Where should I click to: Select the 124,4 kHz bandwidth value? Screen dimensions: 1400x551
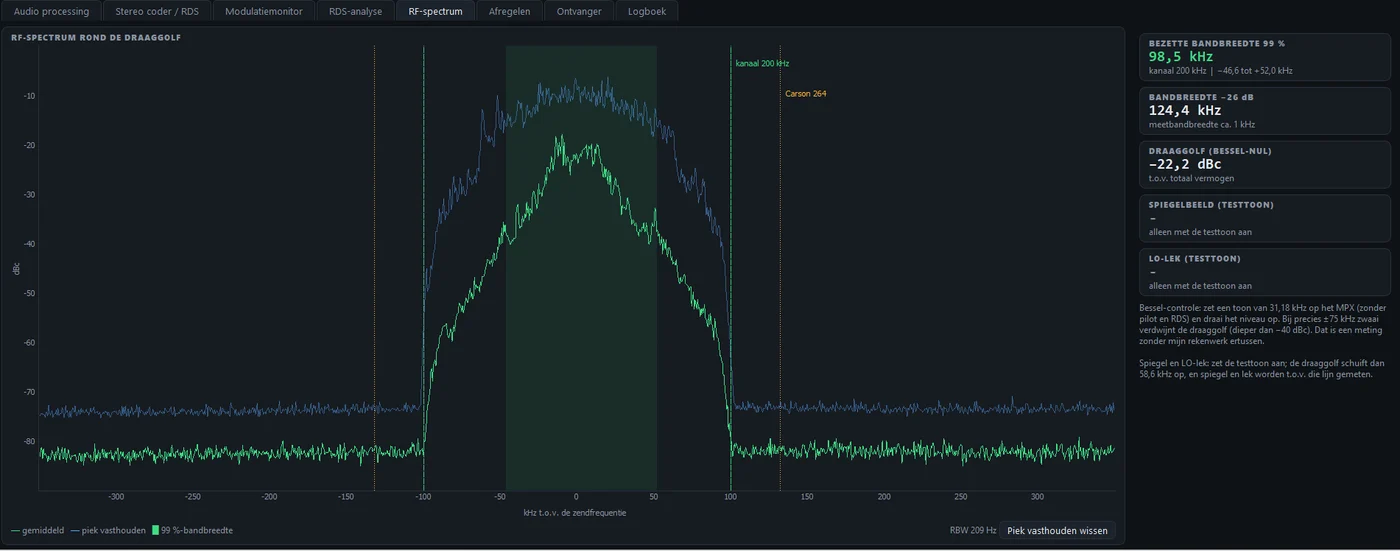pyautogui.click(x=1185, y=111)
